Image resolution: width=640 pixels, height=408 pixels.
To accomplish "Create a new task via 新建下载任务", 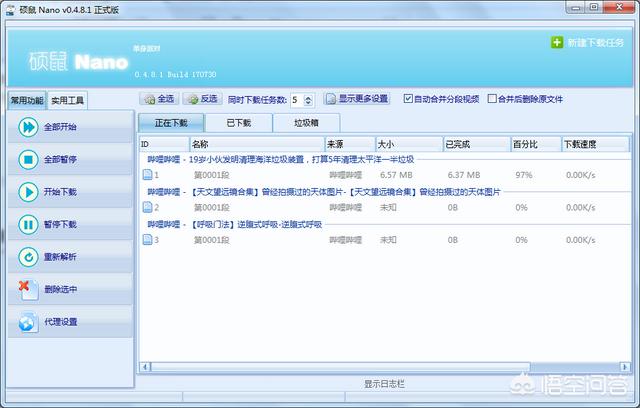I will tap(588, 43).
